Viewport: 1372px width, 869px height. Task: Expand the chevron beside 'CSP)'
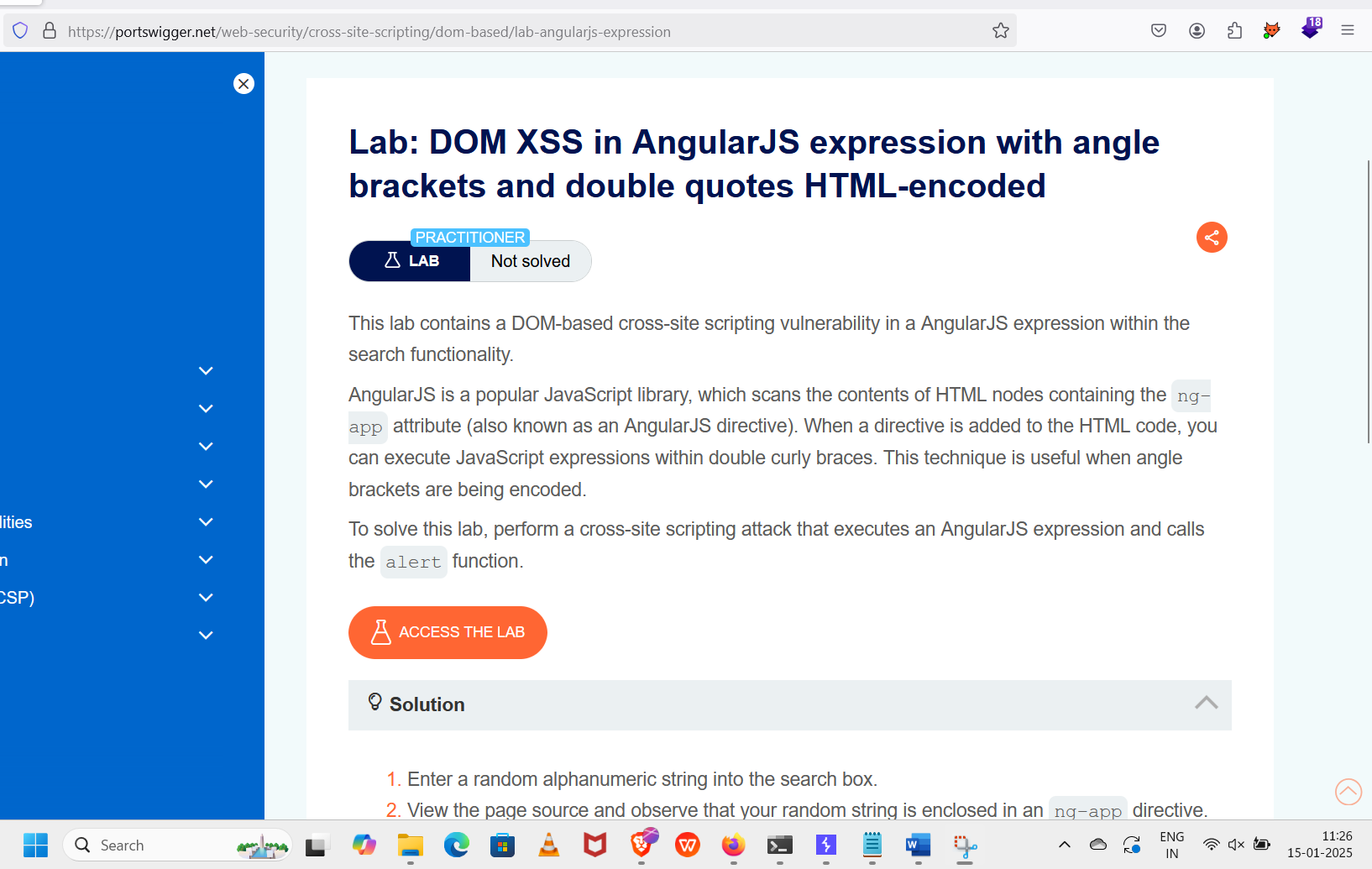[206, 597]
